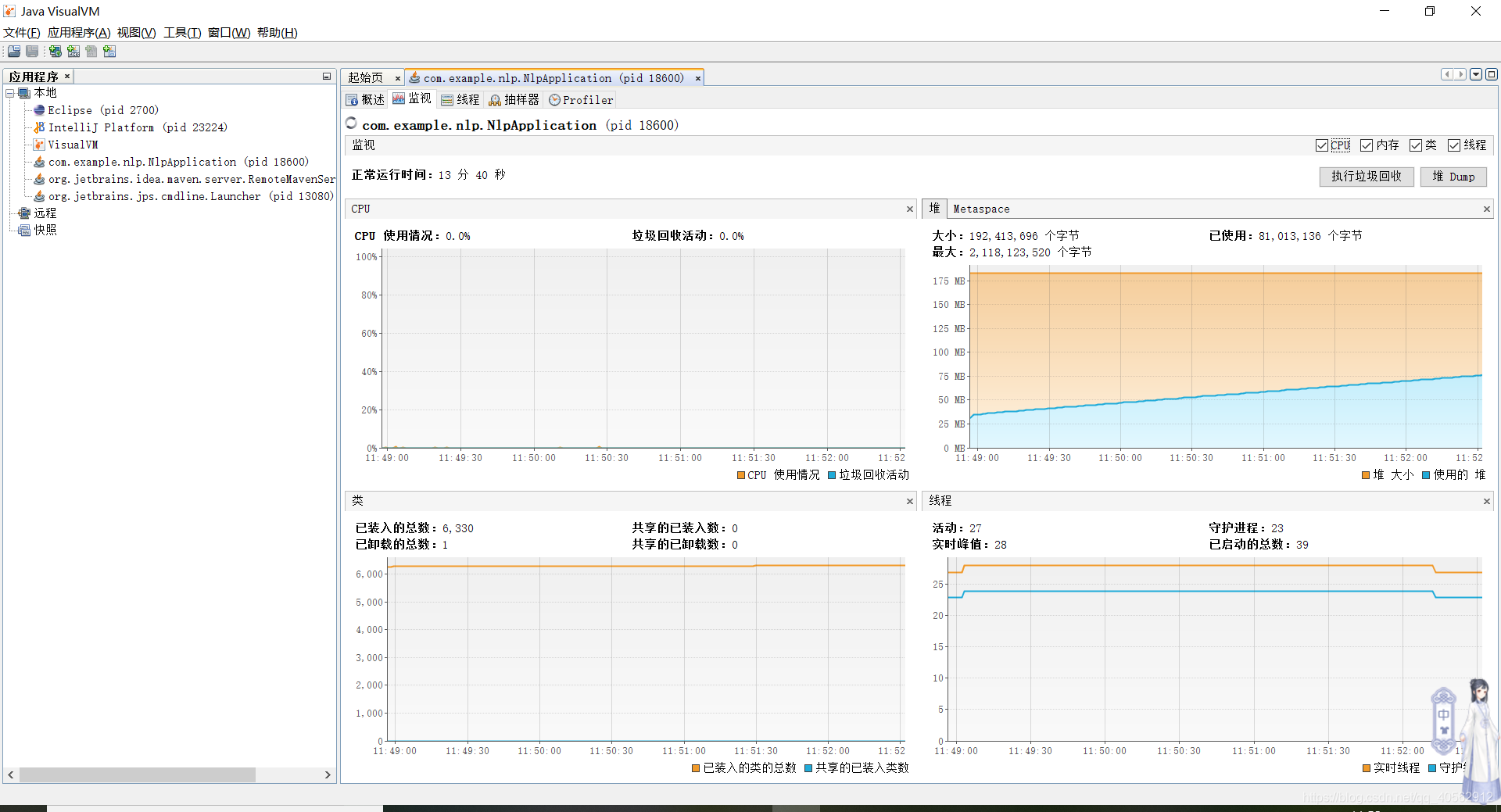Click the Add Application Snapshot toolbar icon
This screenshot has width=1501, height=812.
(109, 52)
